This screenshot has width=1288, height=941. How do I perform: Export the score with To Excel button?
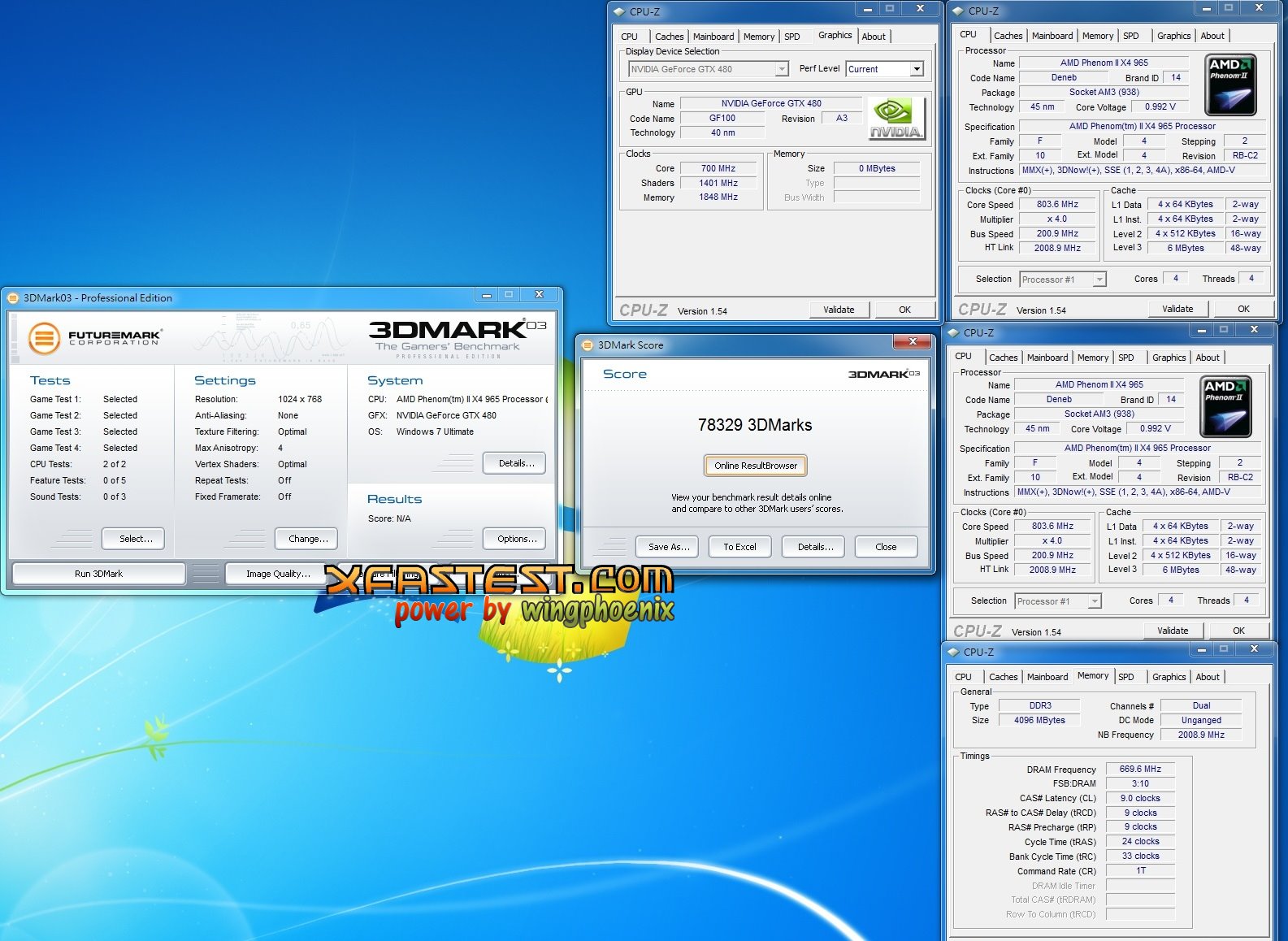pos(739,547)
